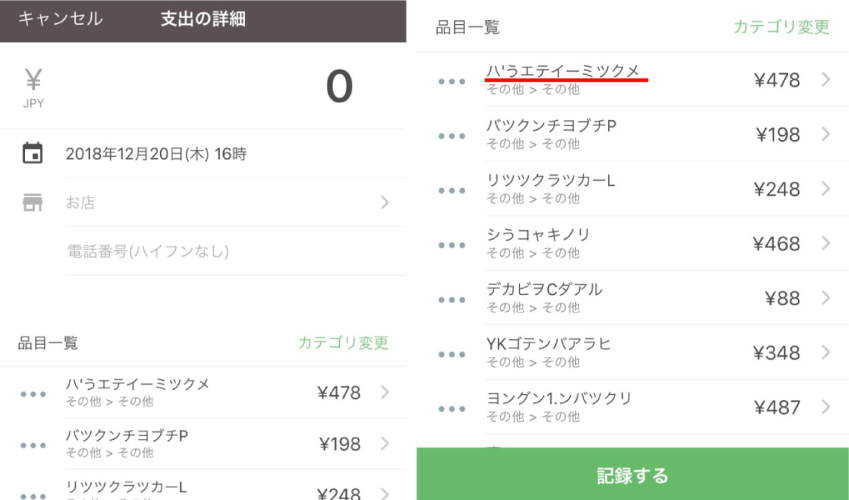Select the date 2018年12月20日(木) 16時 row
This screenshot has height=500, width=849.
[x=203, y=153]
